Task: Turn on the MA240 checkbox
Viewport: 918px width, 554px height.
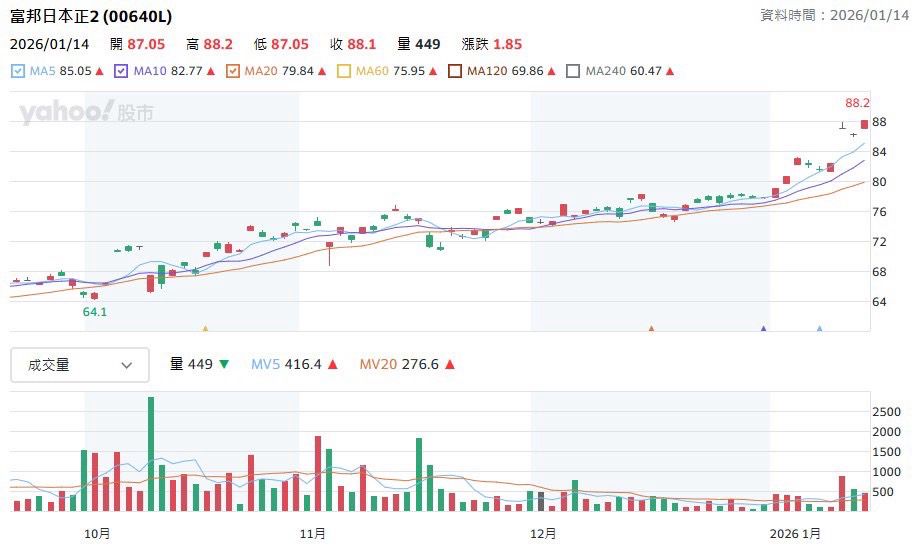Action: [x=573, y=71]
